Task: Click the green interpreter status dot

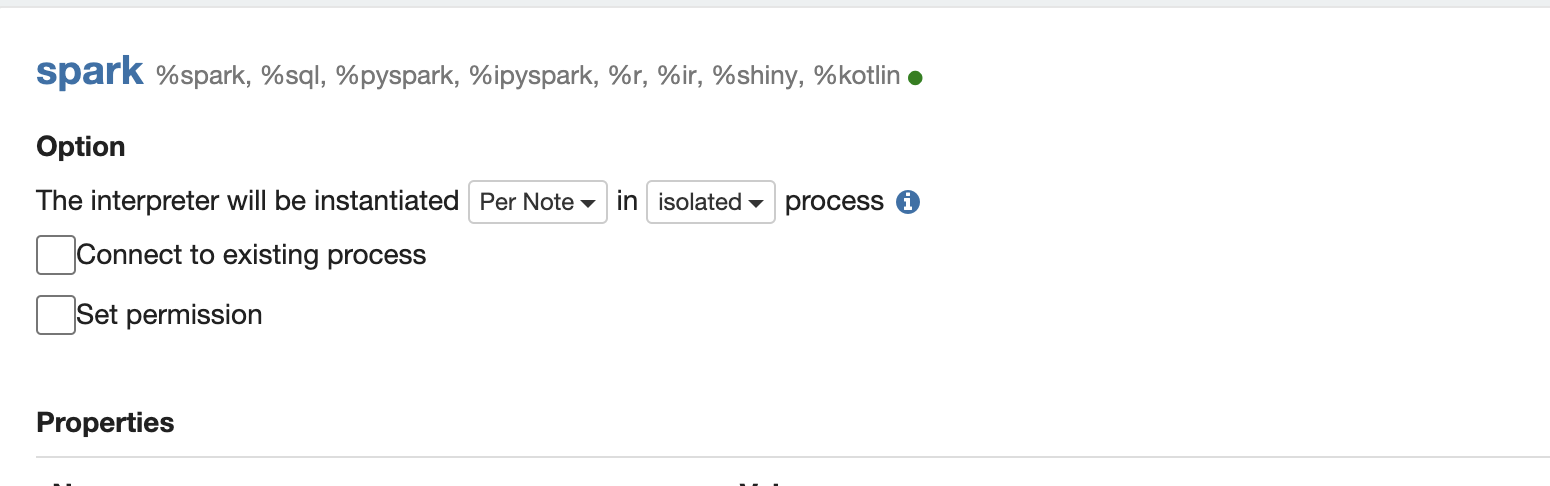Action: 915,77
